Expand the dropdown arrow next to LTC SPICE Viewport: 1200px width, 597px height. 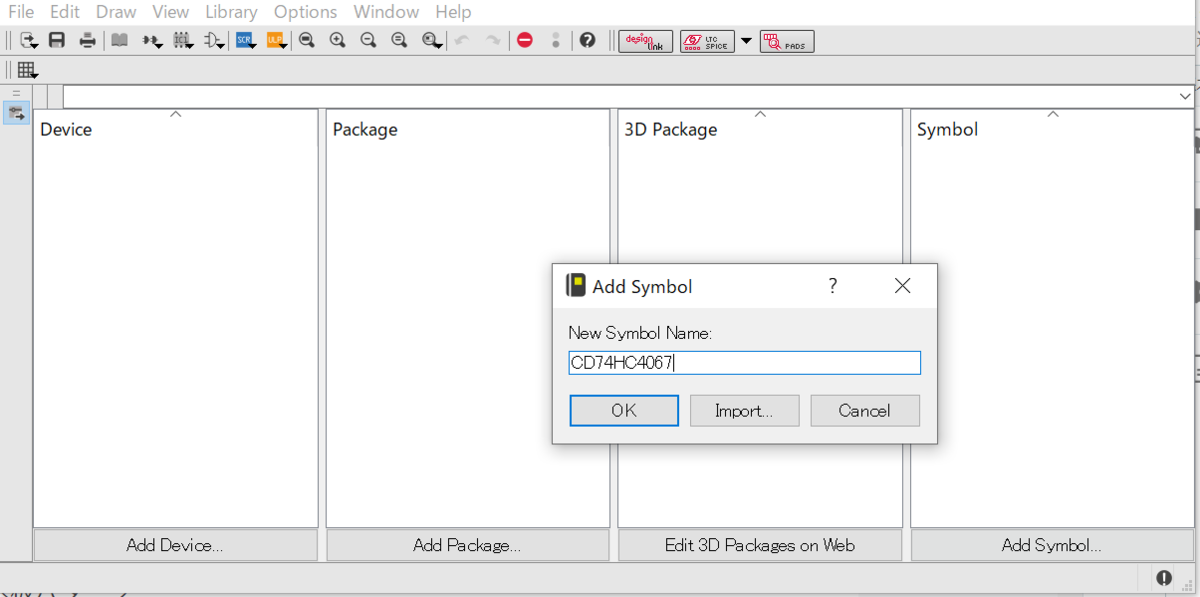point(746,41)
